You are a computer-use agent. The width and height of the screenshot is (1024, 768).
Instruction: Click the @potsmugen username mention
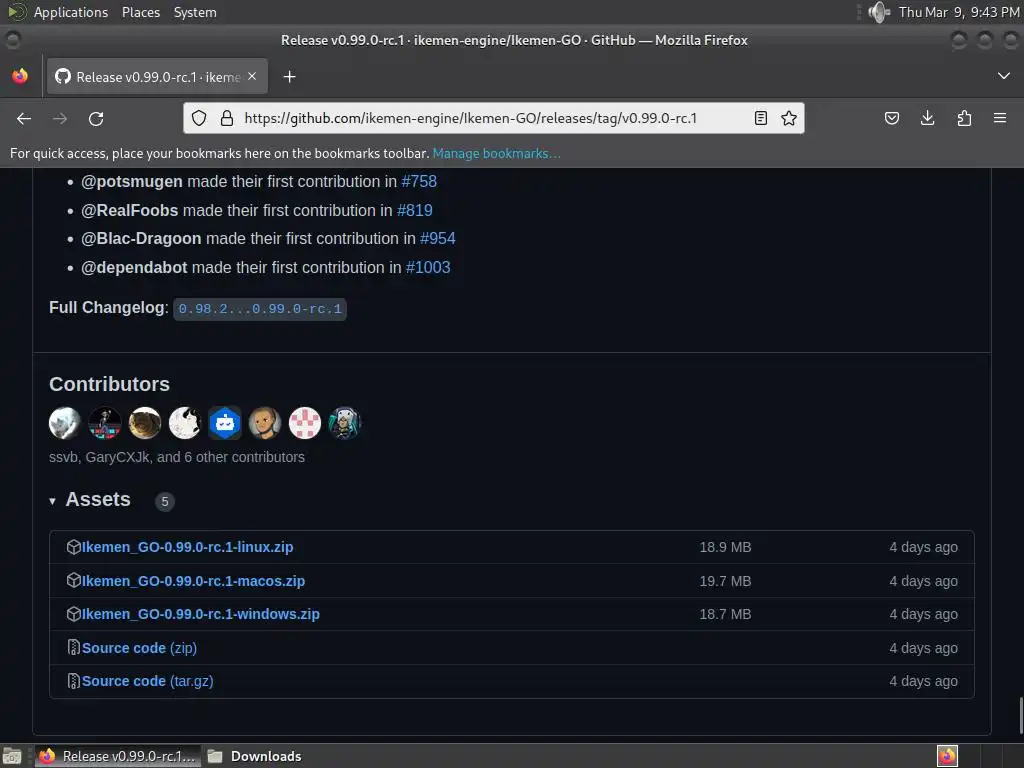[132, 182]
